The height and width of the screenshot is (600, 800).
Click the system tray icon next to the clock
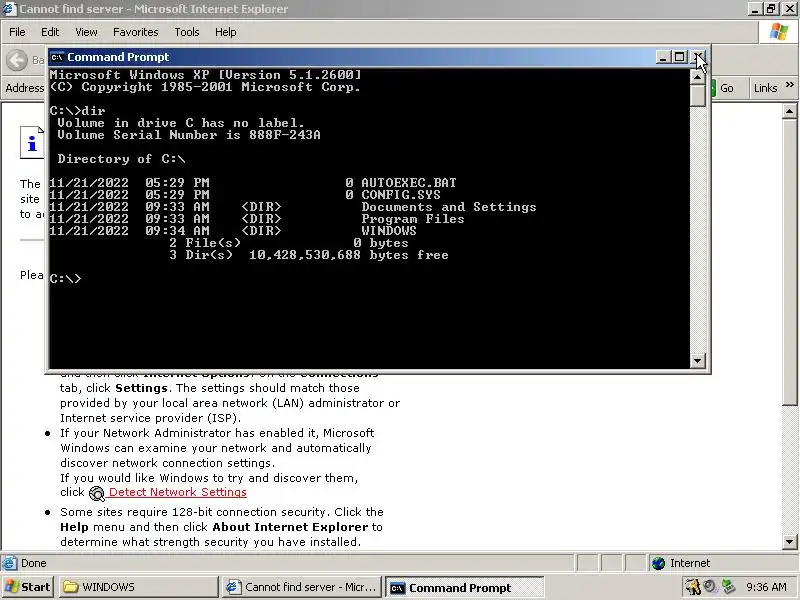[728, 587]
